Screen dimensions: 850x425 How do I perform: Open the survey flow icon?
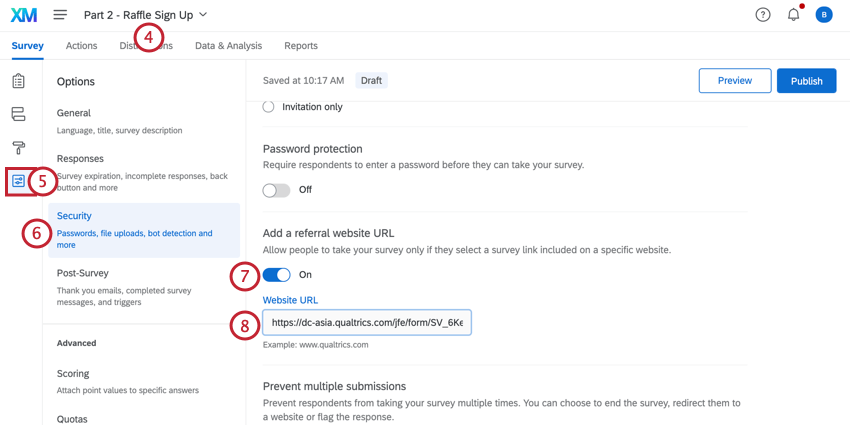[x=18, y=114]
